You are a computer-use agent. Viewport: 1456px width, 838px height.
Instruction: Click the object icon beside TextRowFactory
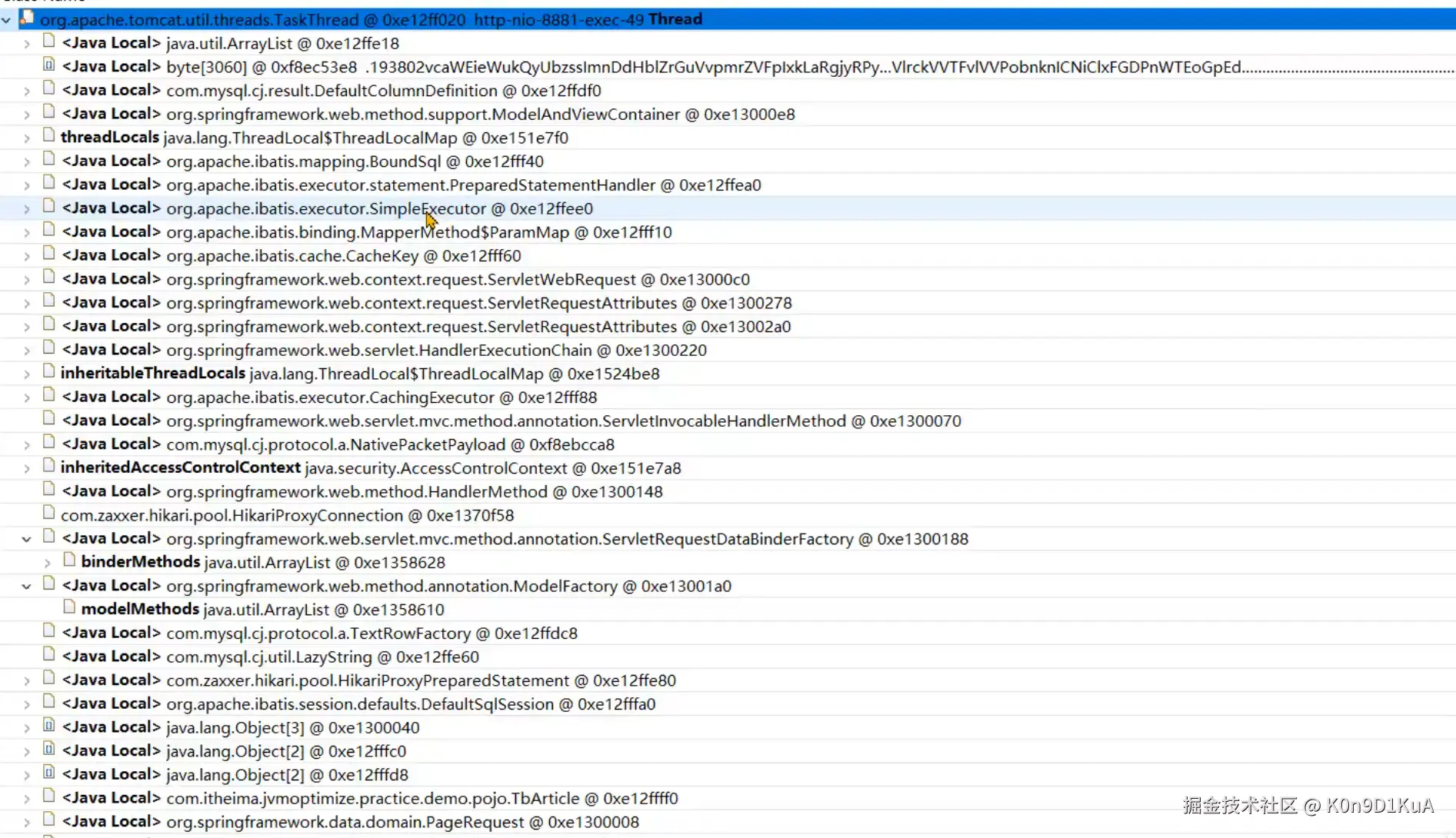click(48, 630)
